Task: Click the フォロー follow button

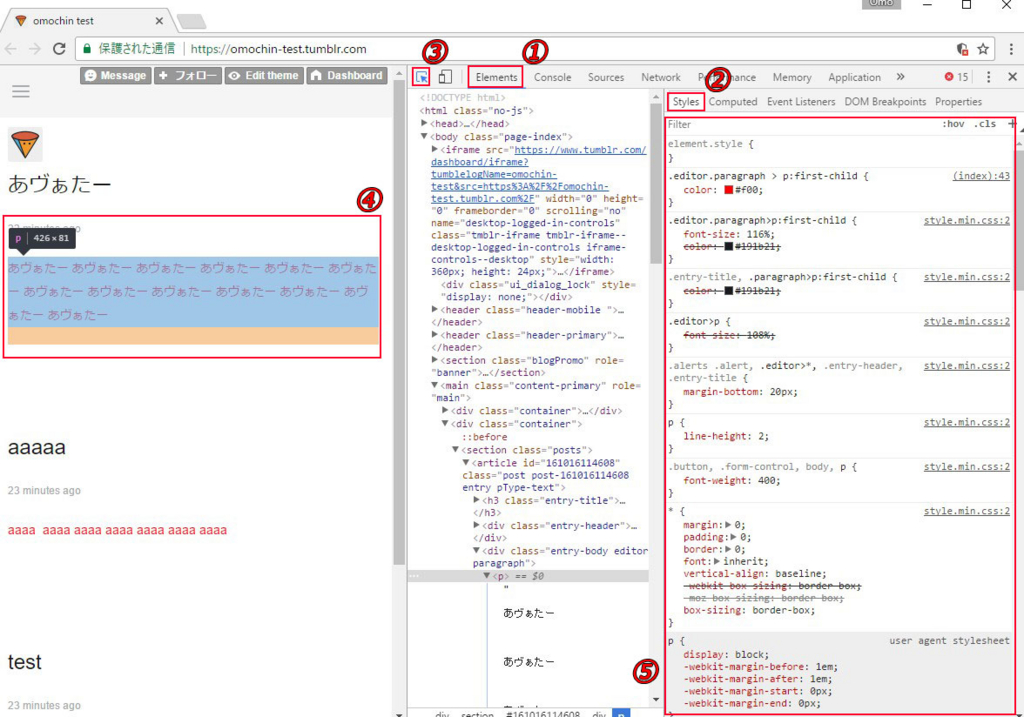Action: click(188, 76)
